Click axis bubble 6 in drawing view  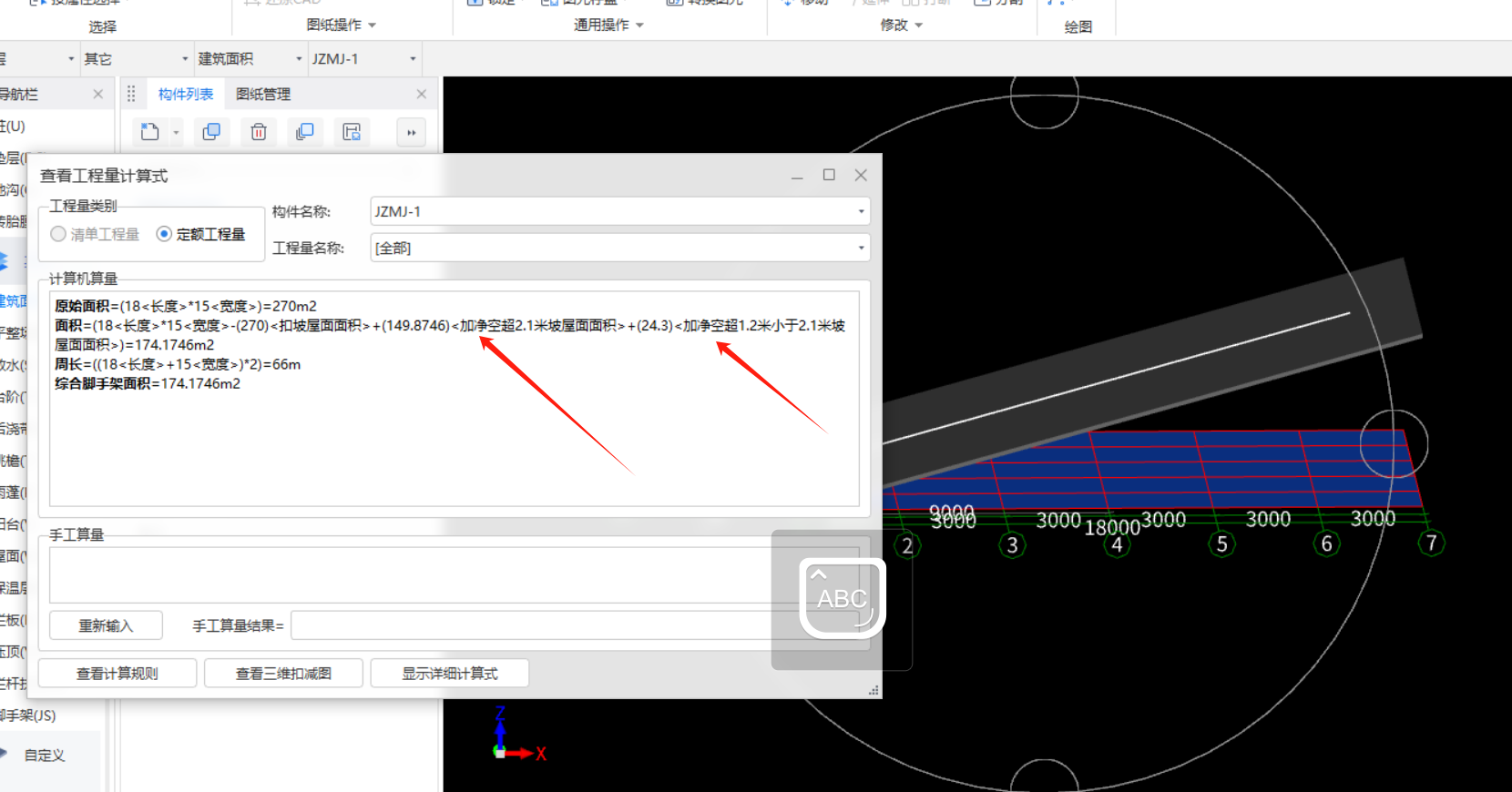click(1327, 543)
